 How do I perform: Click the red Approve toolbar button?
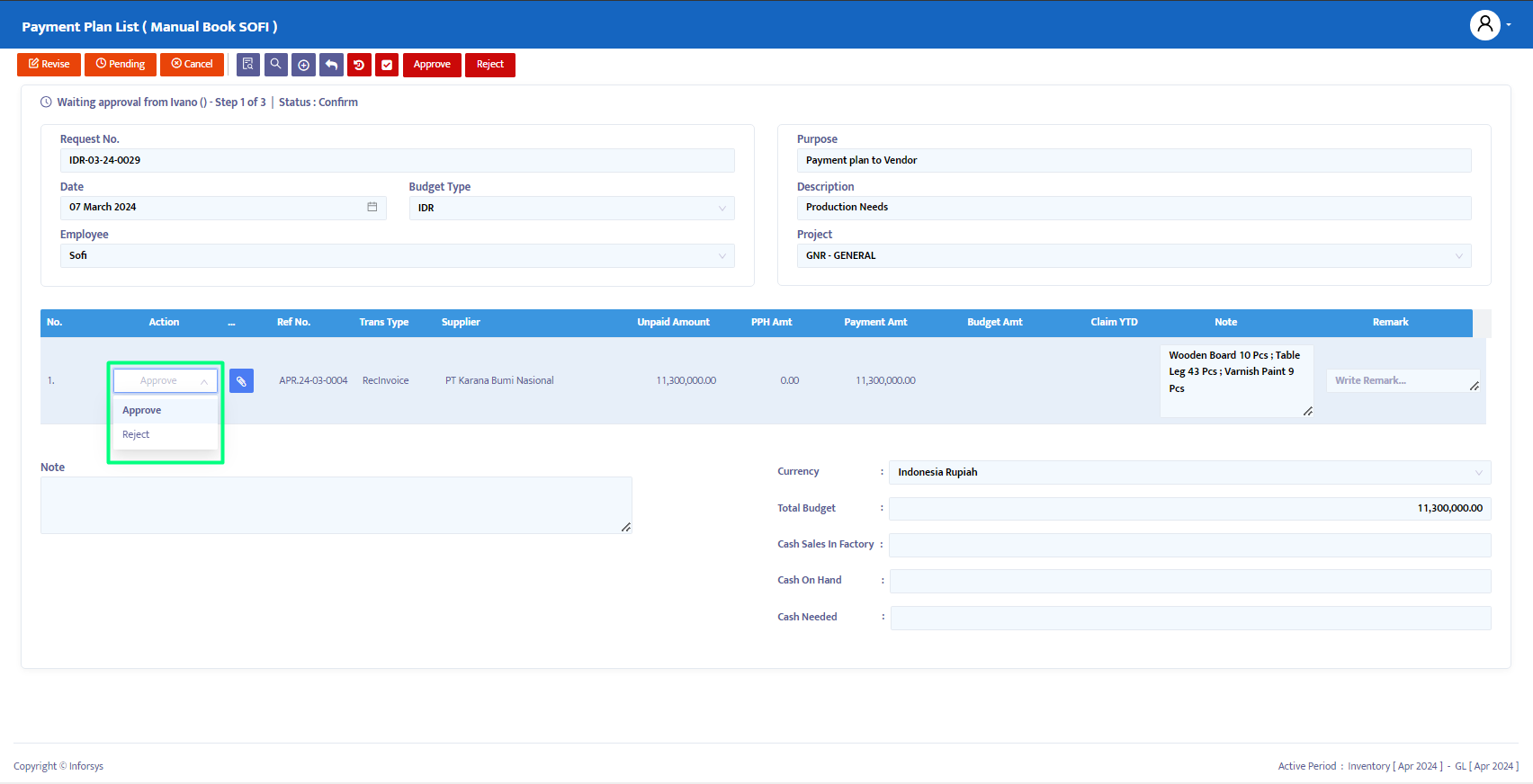point(432,65)
